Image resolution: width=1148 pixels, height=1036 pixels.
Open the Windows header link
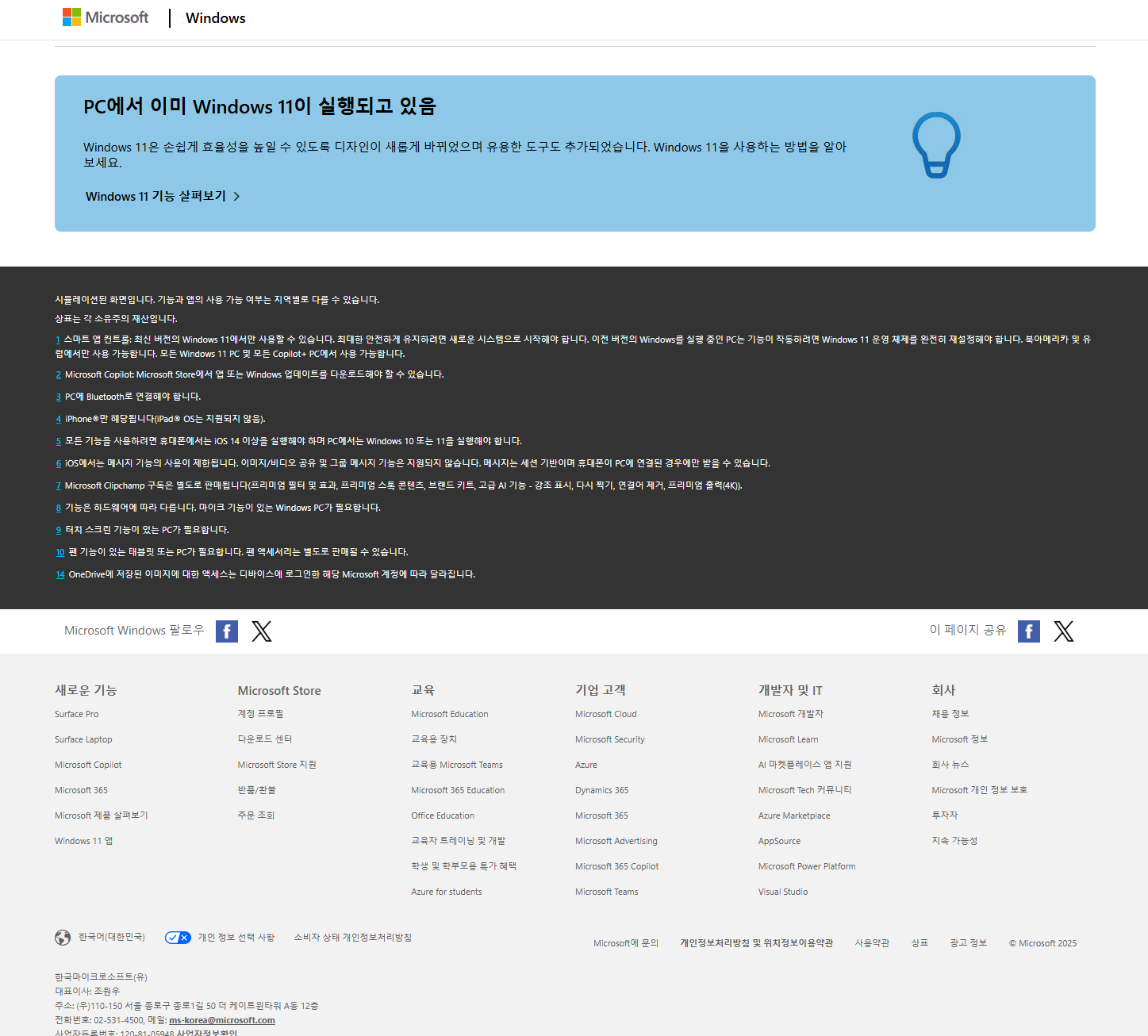[215, 17]
